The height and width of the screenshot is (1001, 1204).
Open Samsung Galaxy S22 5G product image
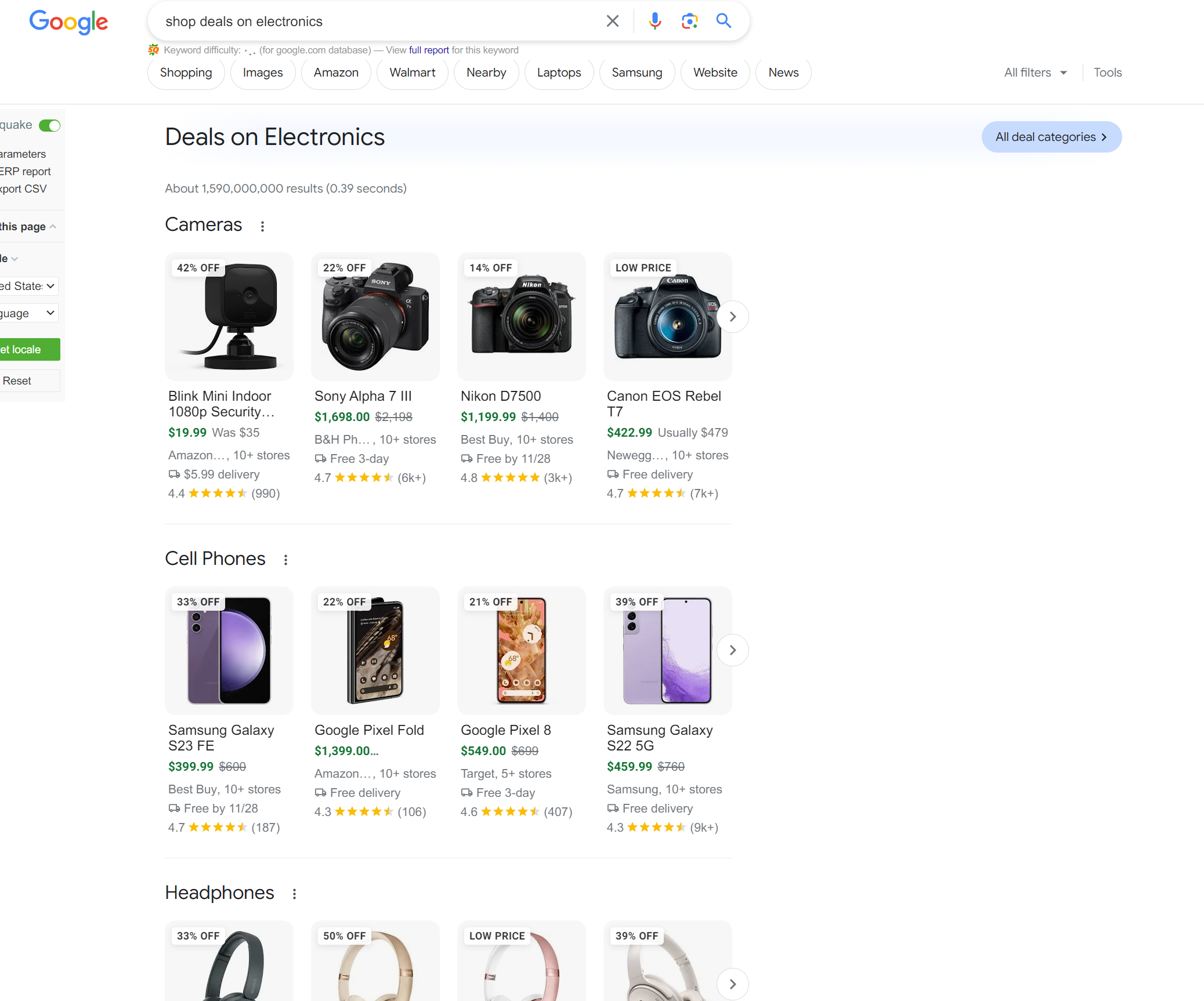point(668,650)
